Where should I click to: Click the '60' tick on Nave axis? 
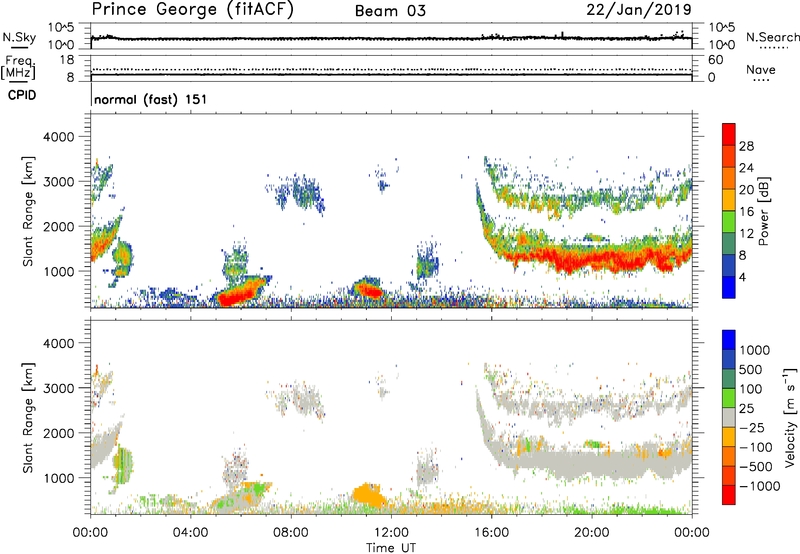coord(715,60)
